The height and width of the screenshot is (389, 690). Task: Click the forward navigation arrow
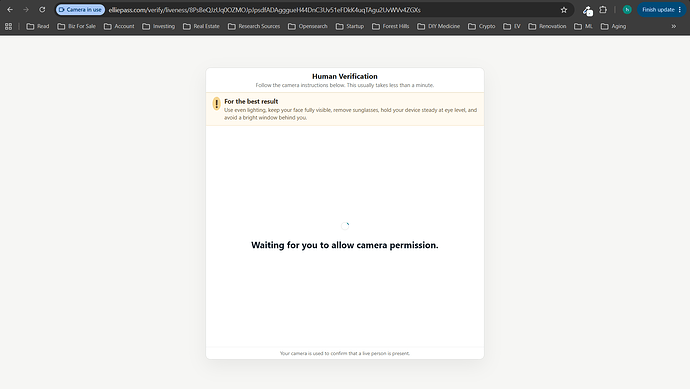pos(26,10)
